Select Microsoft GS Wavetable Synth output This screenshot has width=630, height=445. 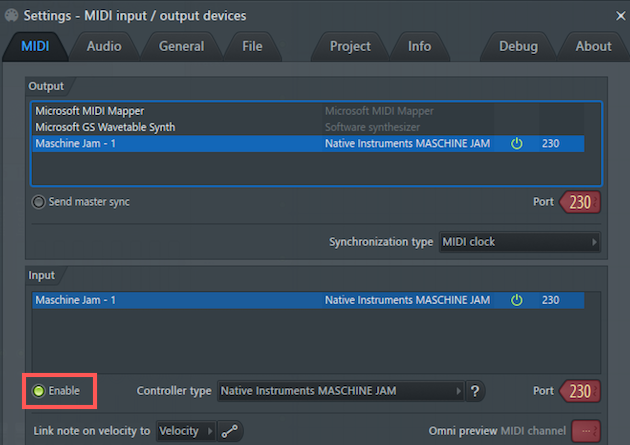coord(308,127)
